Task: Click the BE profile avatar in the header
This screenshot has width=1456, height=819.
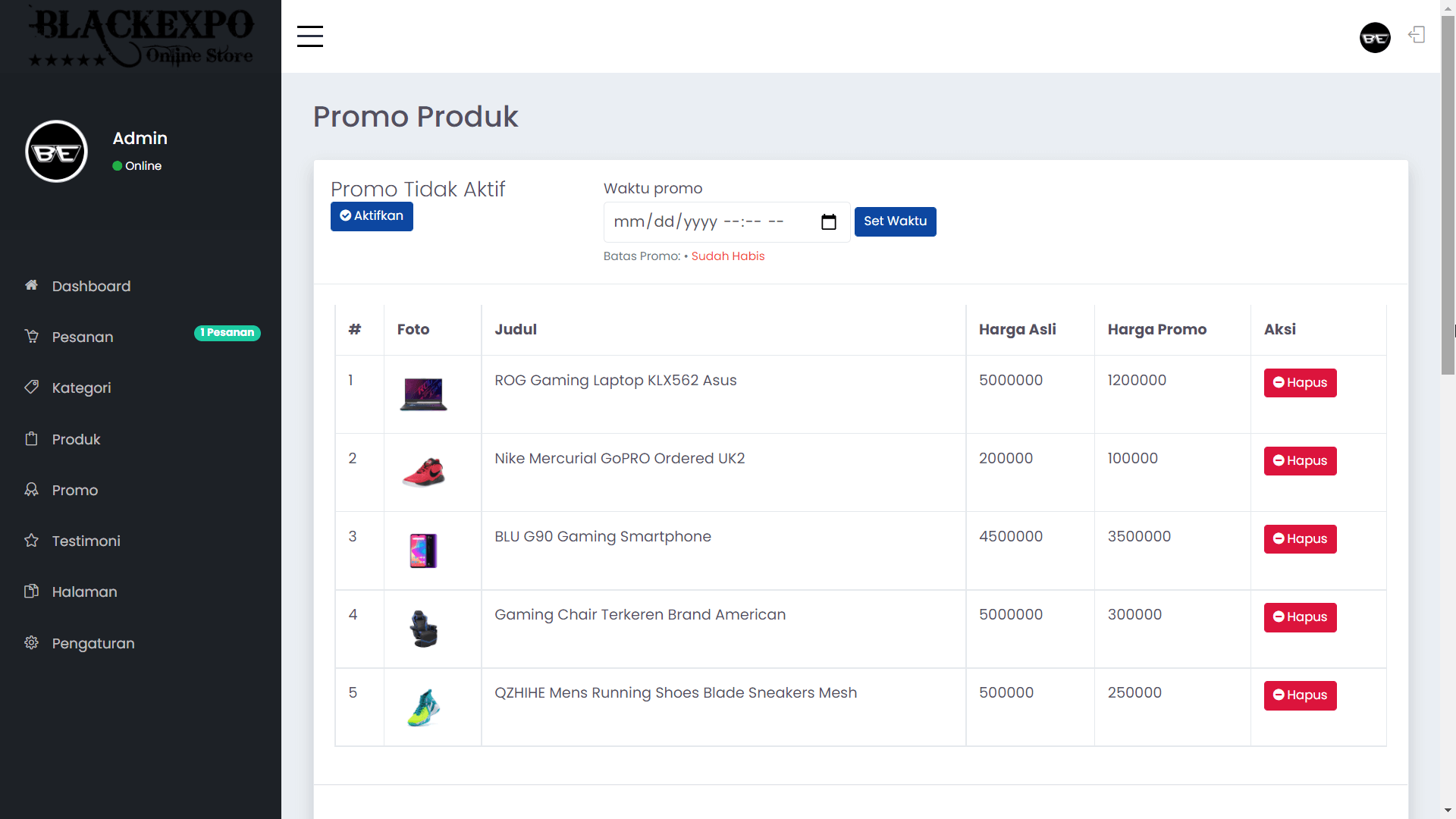Action: (1375, 37)
